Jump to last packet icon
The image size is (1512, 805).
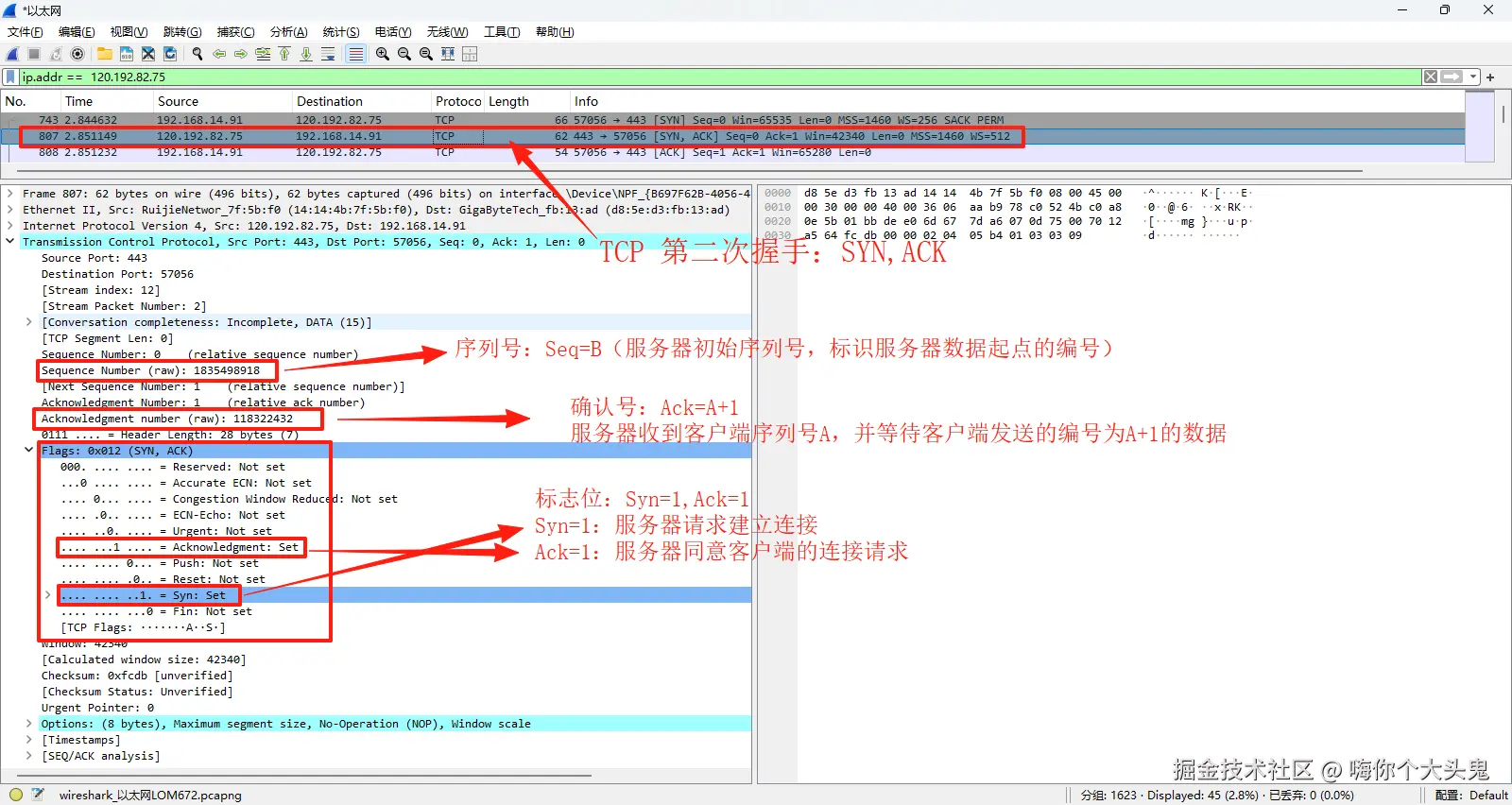pos(306,54)
